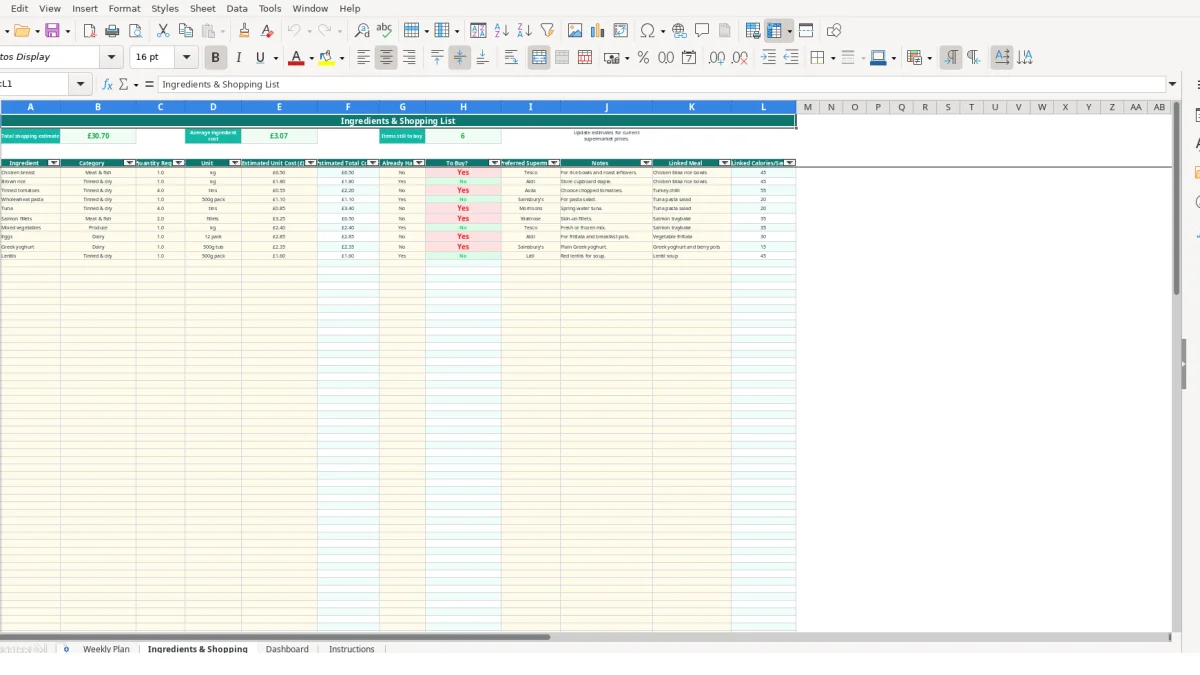Select column M header
Screen dimensions: 1200x675
(808, 107)
